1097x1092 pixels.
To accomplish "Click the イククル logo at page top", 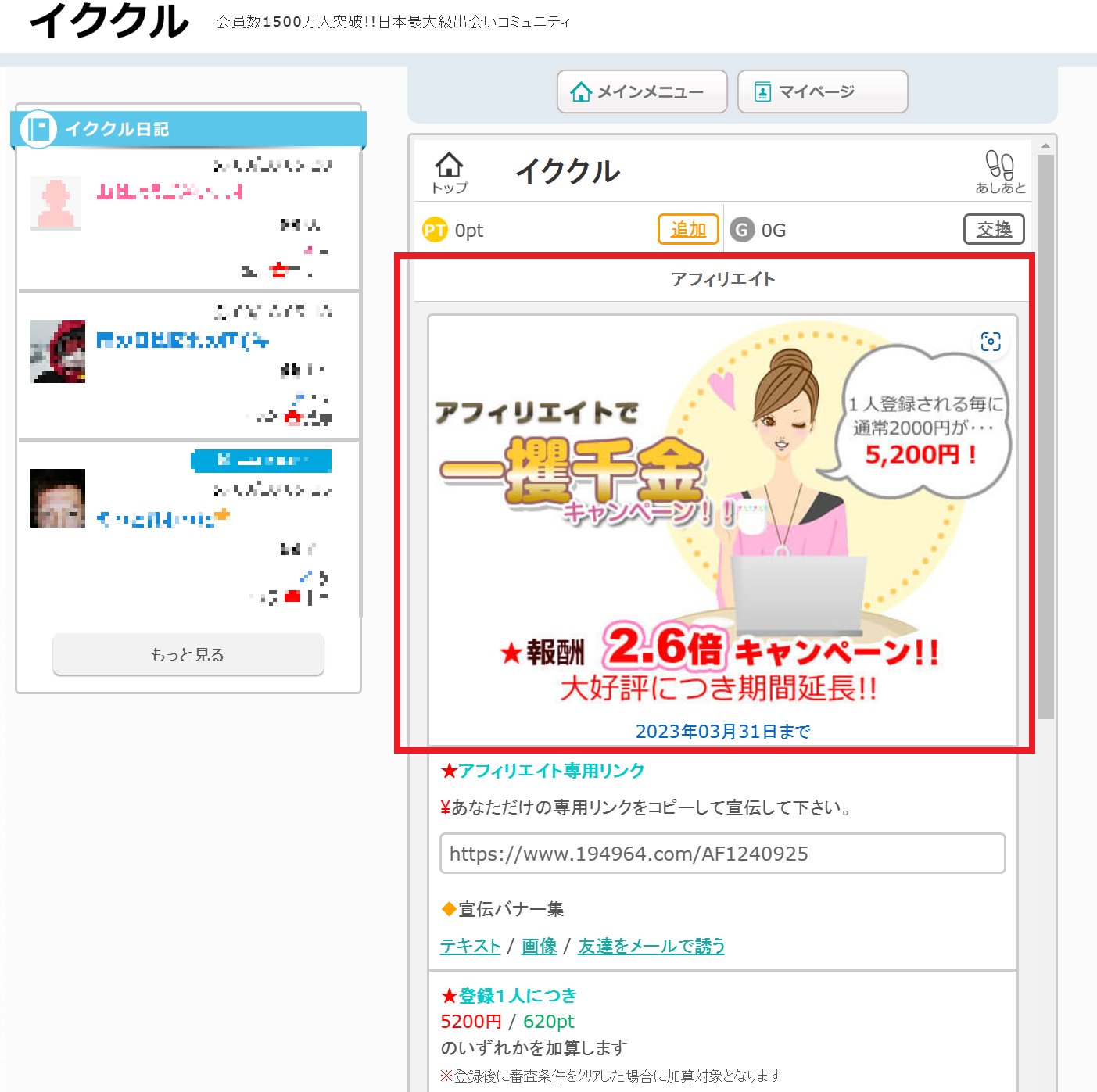I will tap(109, 21).
